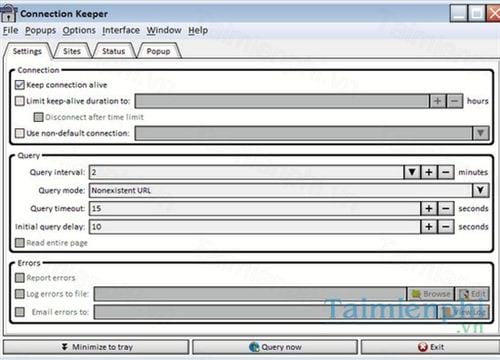Open the non-default connection dropdown arrow
This screenshot has width=500, height=360.
480,133
